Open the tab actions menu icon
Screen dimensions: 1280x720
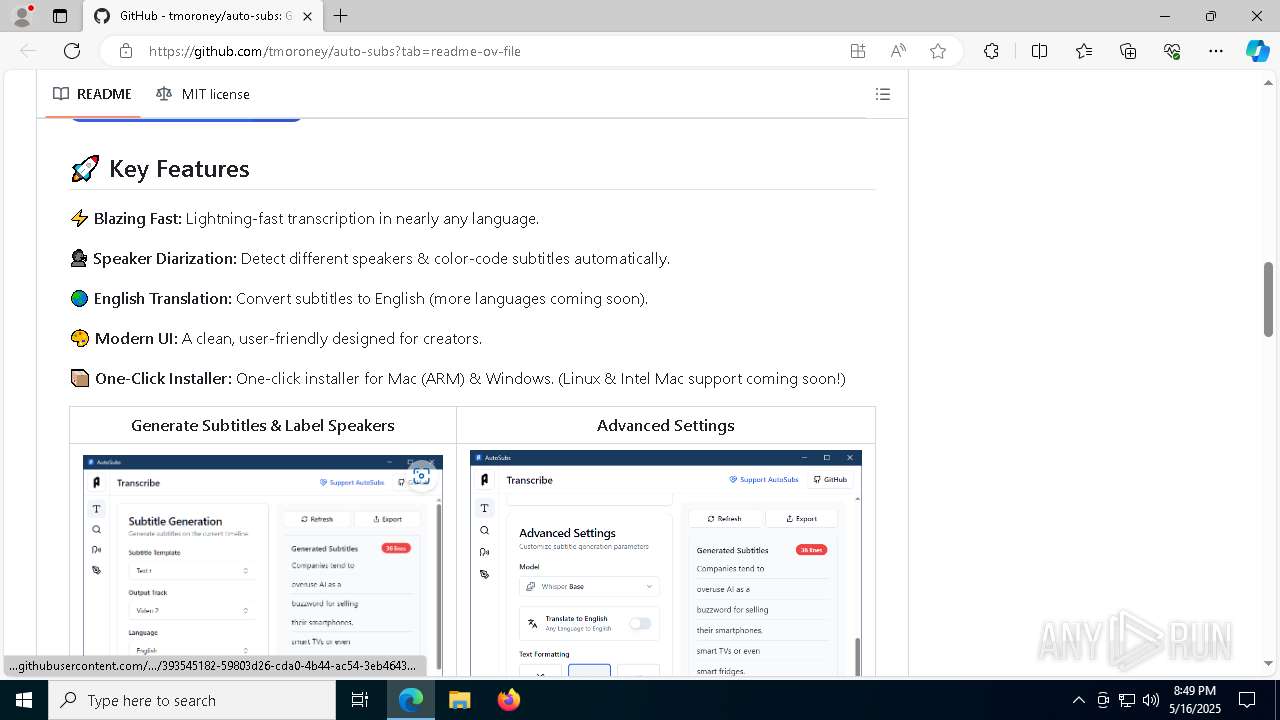60,16
